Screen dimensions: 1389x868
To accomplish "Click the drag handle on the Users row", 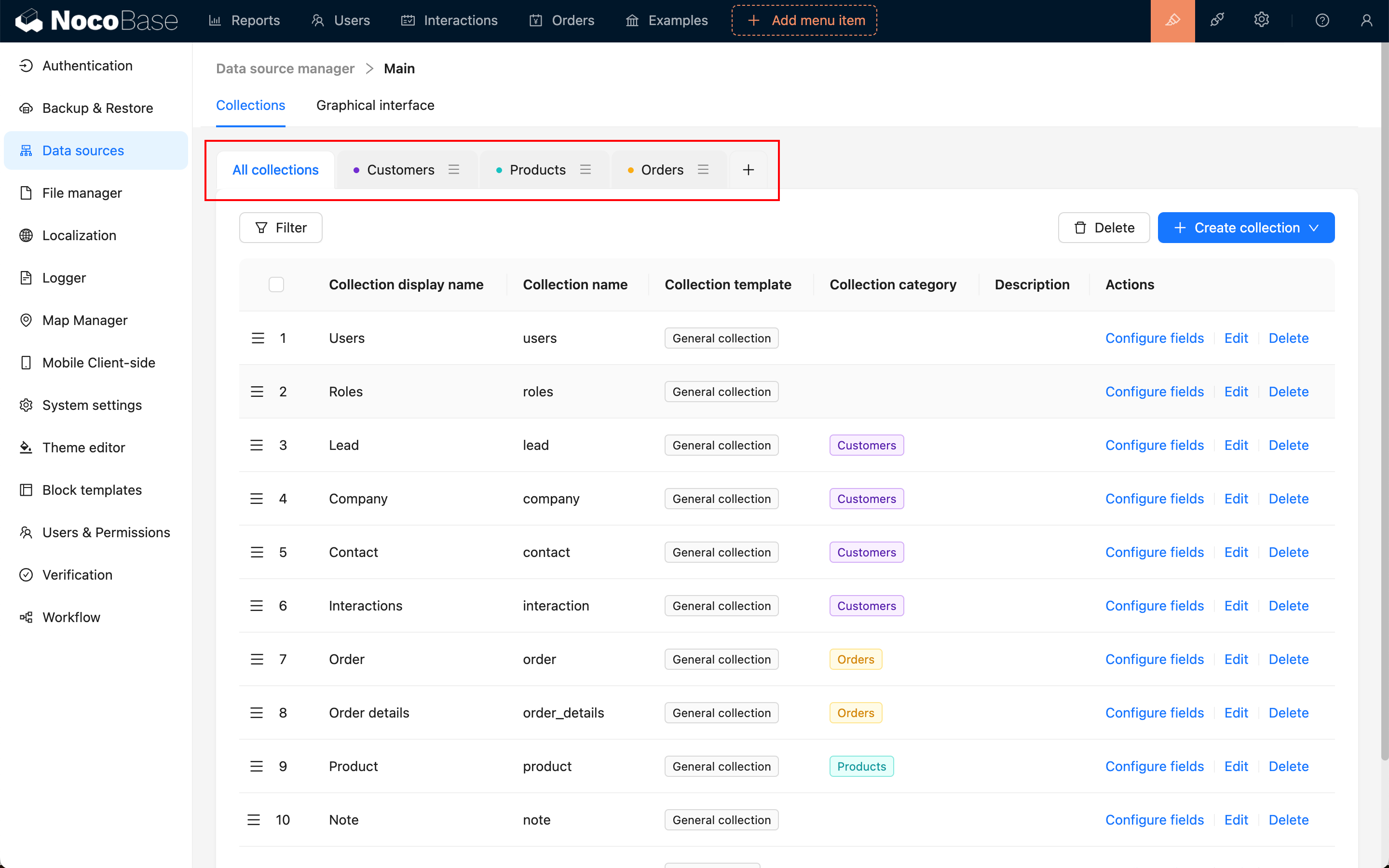I will 258,338.
